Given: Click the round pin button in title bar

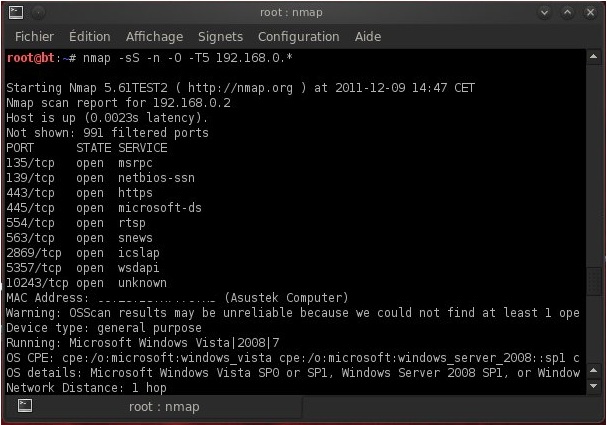Looking at the screenshot, I should click(x=38, y=13).
